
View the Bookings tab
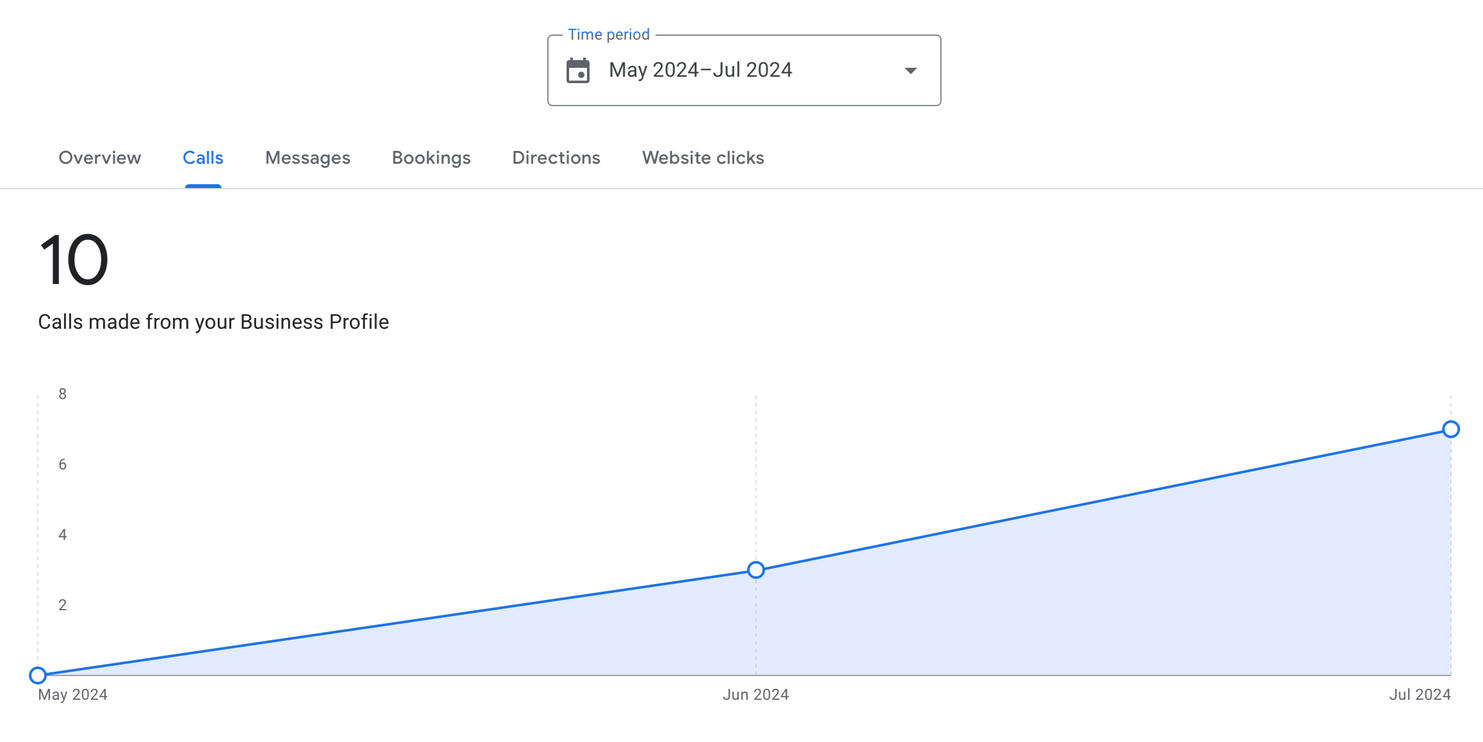click(431, 157)
